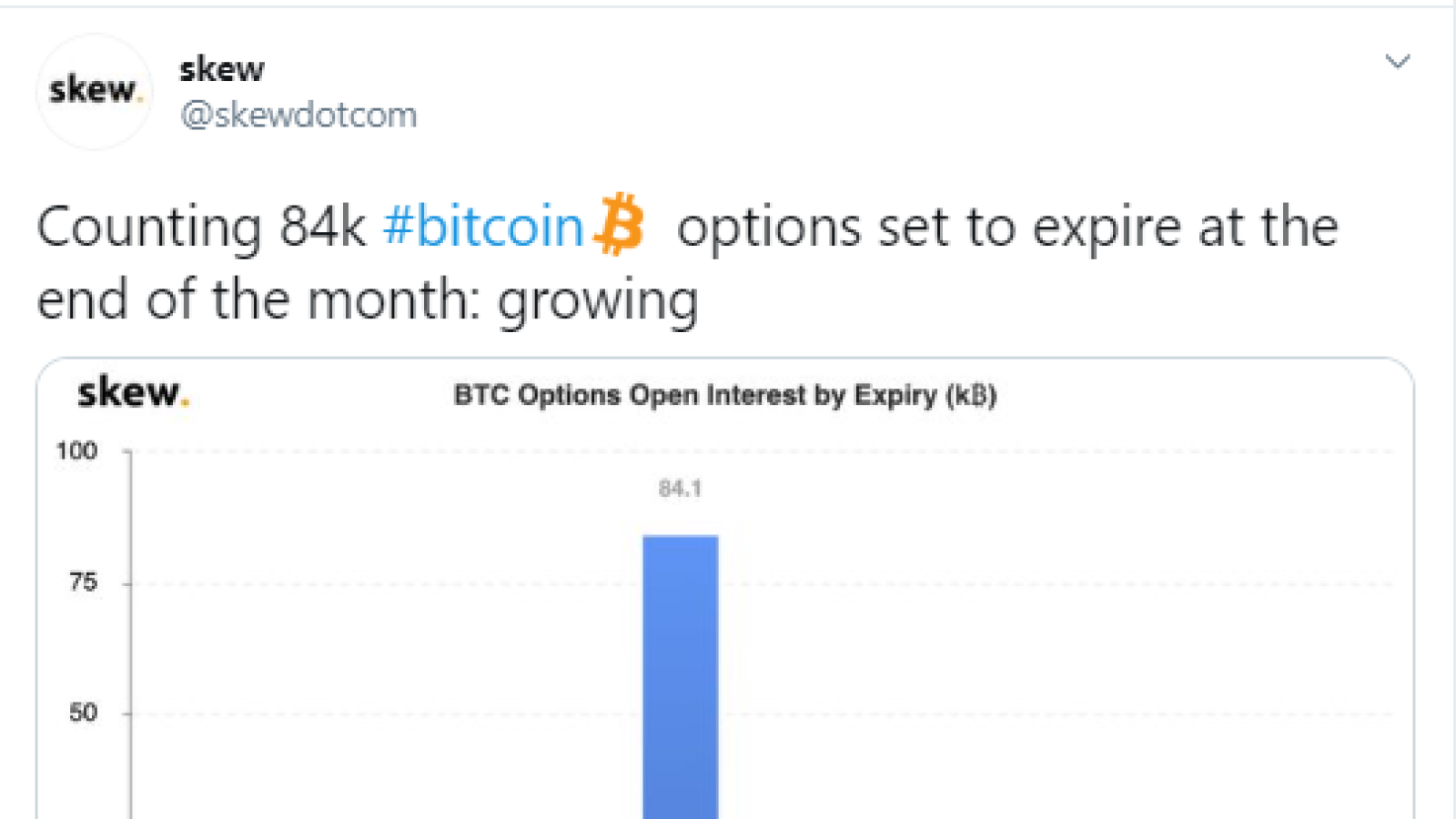Click the 75 y-axis label

point(83,582)
